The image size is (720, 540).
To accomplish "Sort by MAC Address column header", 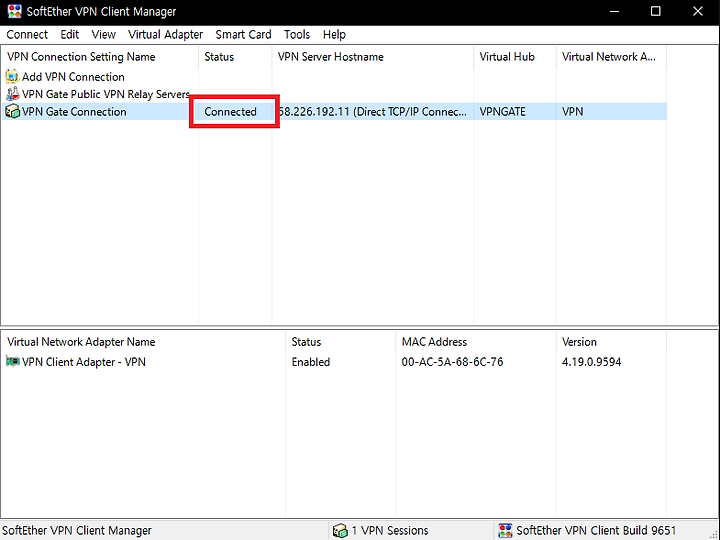I will tap(476, 342).
